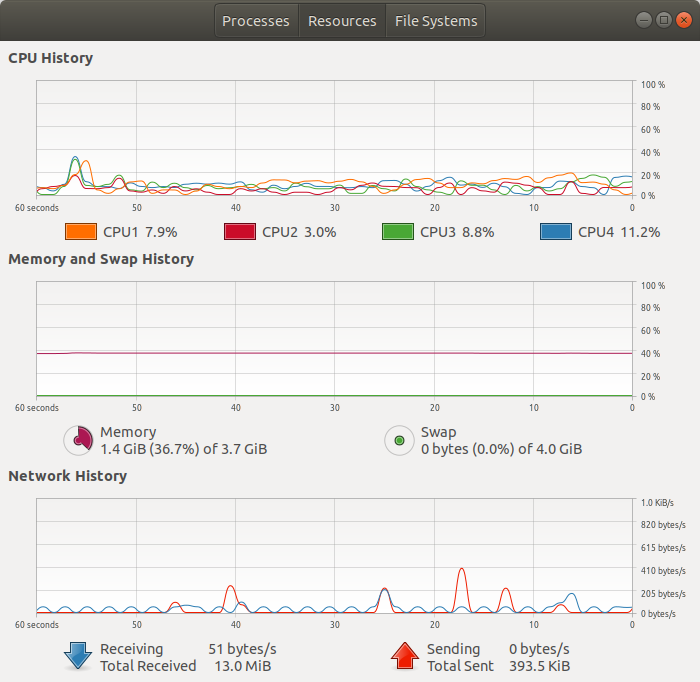
Task: Click the Total Sent label
Action: pyautogui.click(x=460, y=666)
